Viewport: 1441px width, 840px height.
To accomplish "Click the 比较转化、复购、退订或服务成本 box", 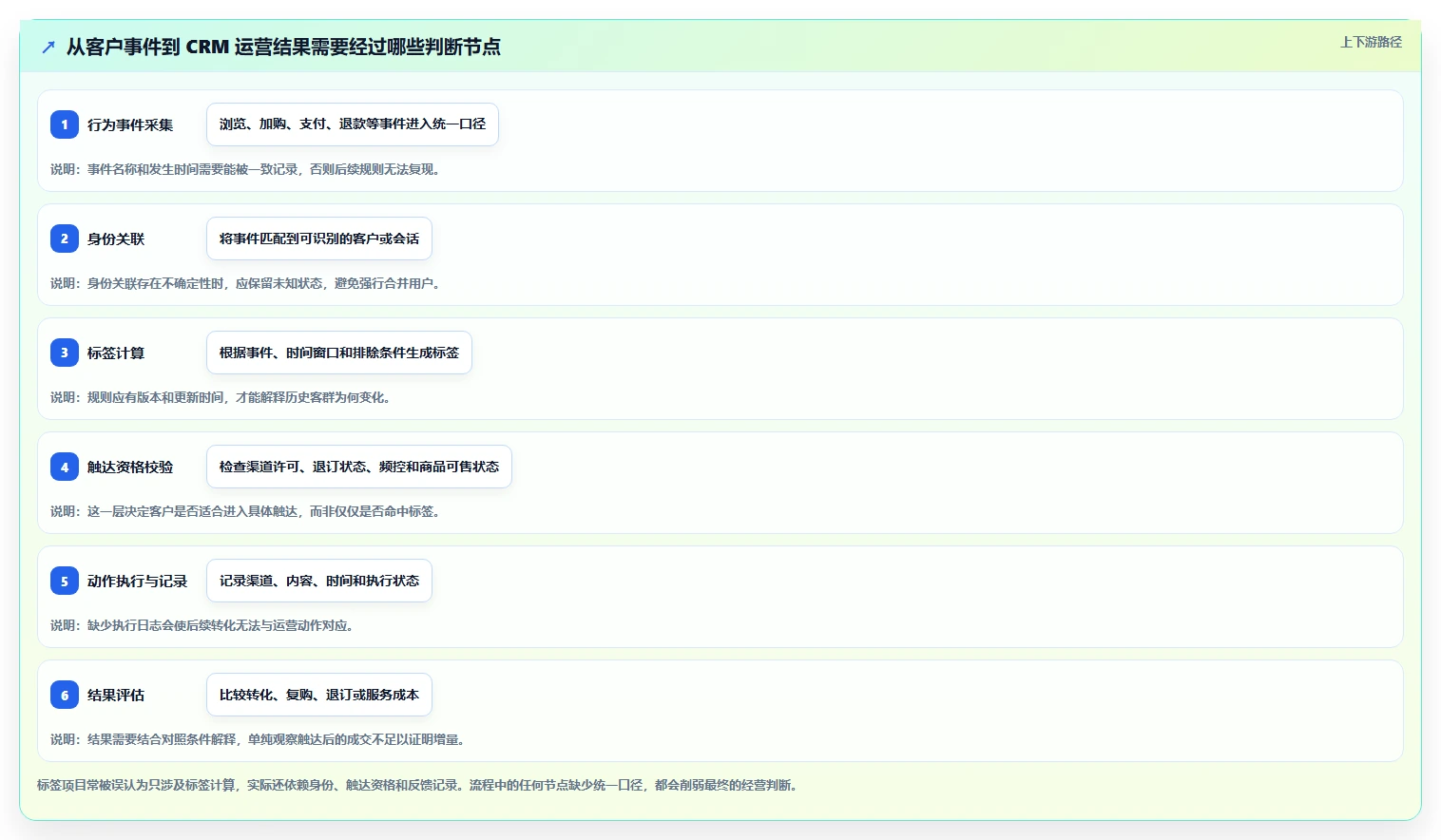I will pyautogui.click(x=319, y=695).
